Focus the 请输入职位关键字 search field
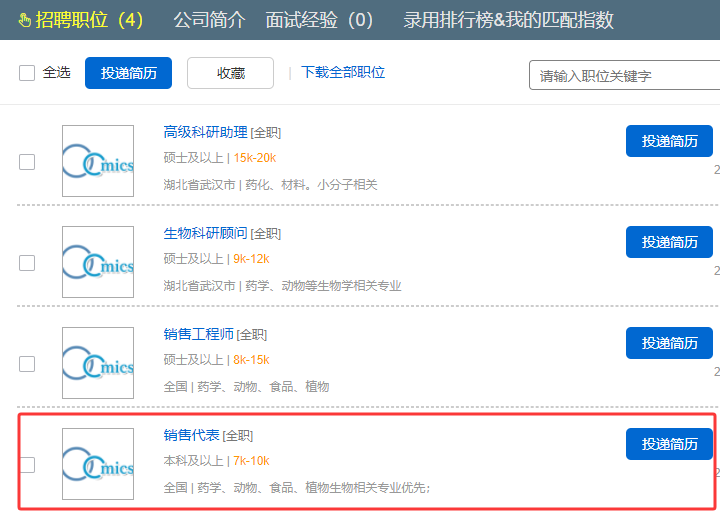This screenshot has height=517, width=720. (x=624, y=76)
